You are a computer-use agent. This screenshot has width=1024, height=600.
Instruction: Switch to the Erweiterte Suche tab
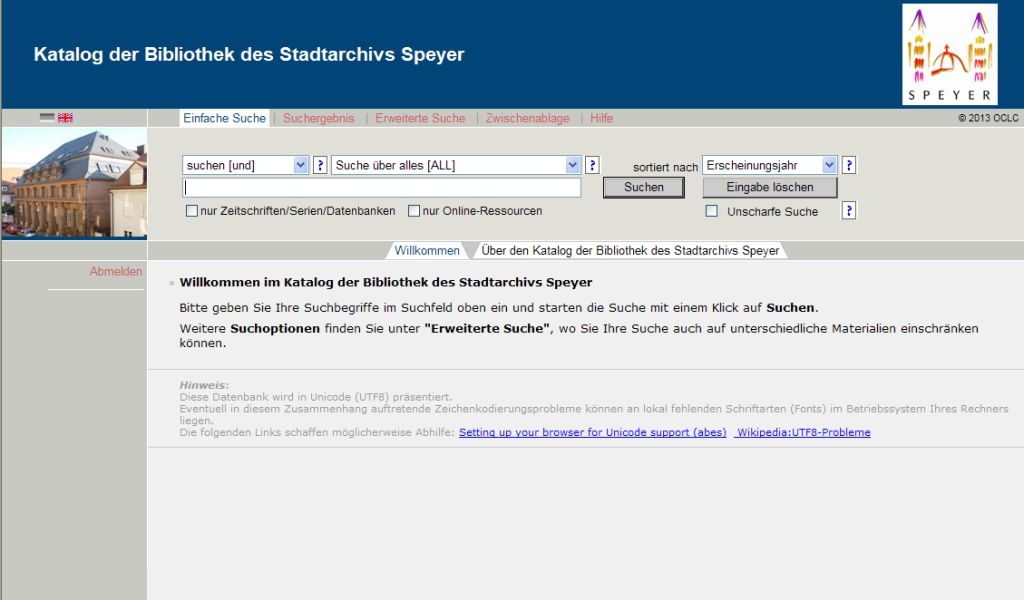pyautogui.click(x=420, y=118)
